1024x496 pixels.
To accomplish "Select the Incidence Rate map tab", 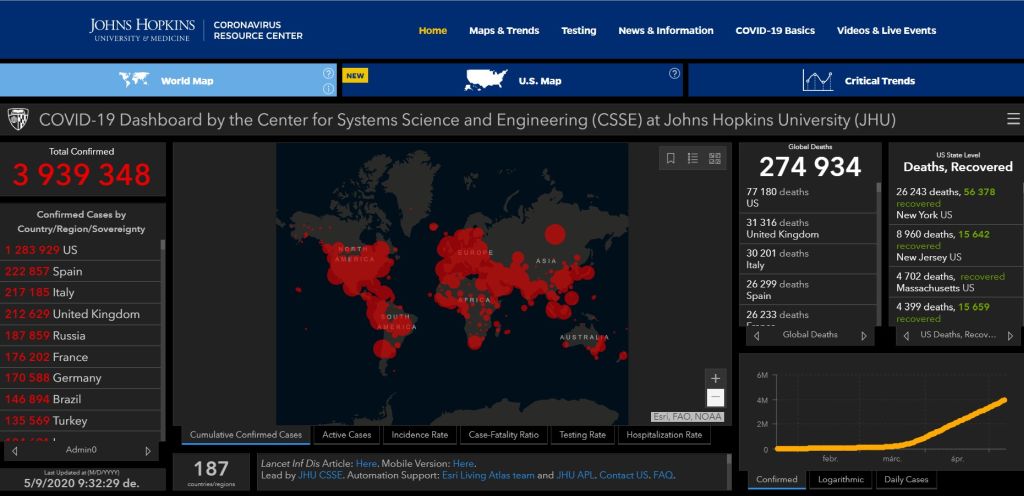I will (x=420, y=435).
